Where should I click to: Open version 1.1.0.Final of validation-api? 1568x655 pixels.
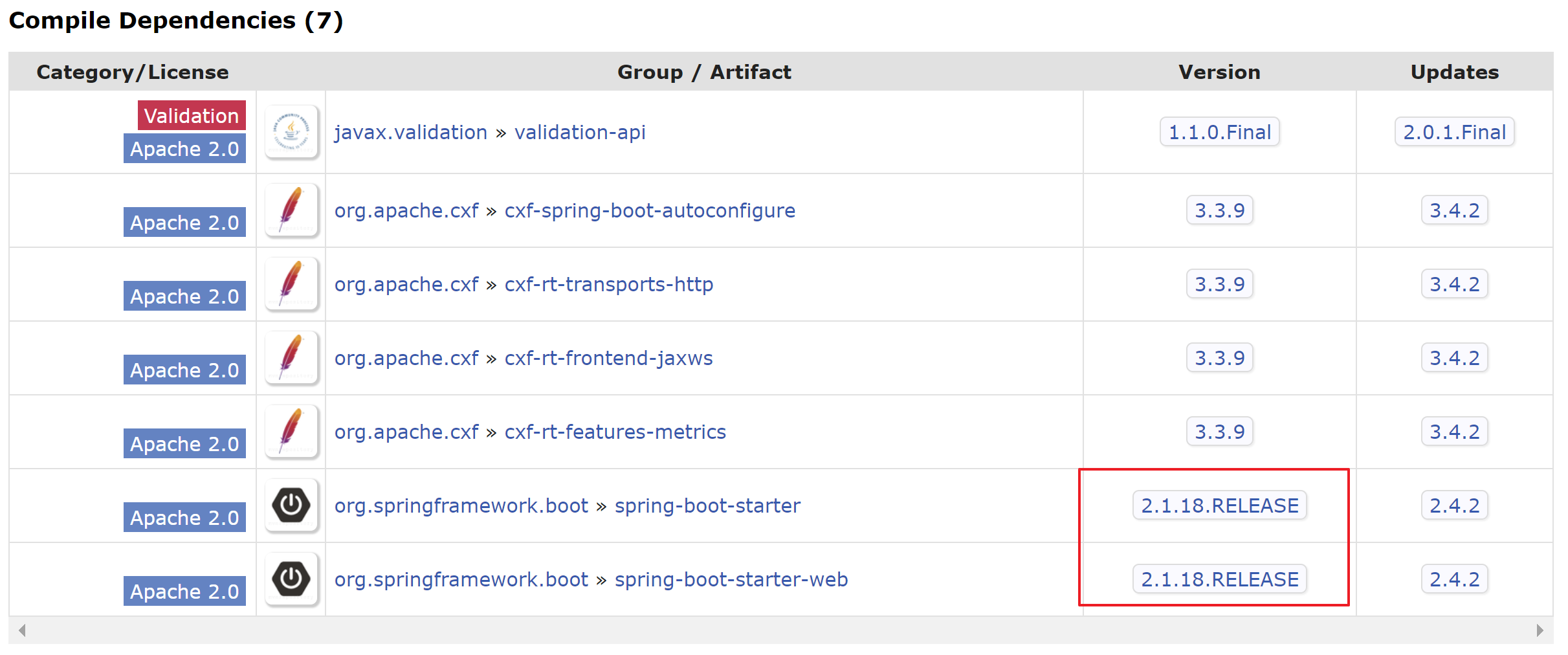1219,132
